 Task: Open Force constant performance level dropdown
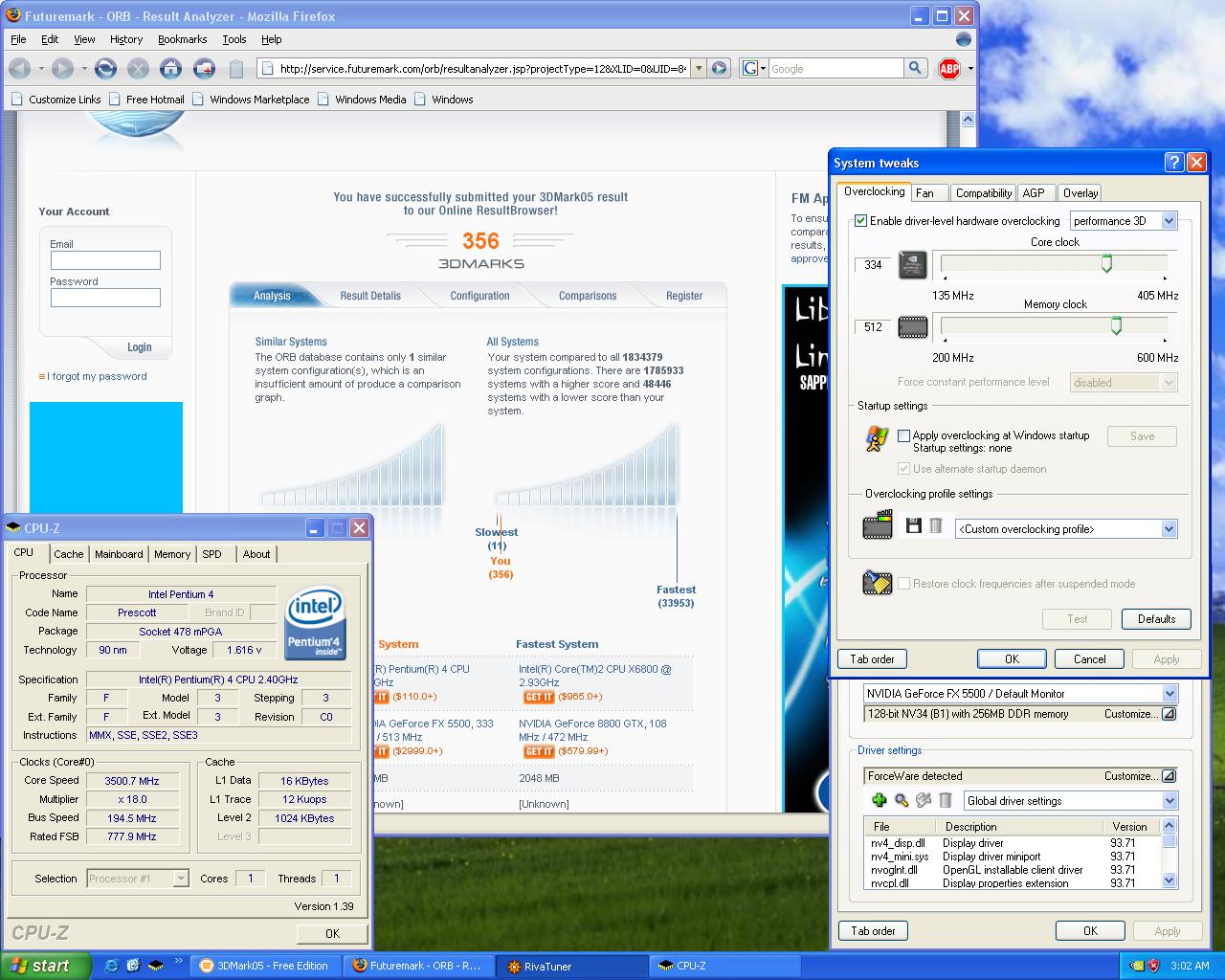pyautogui.click(x=1169, y=383)
